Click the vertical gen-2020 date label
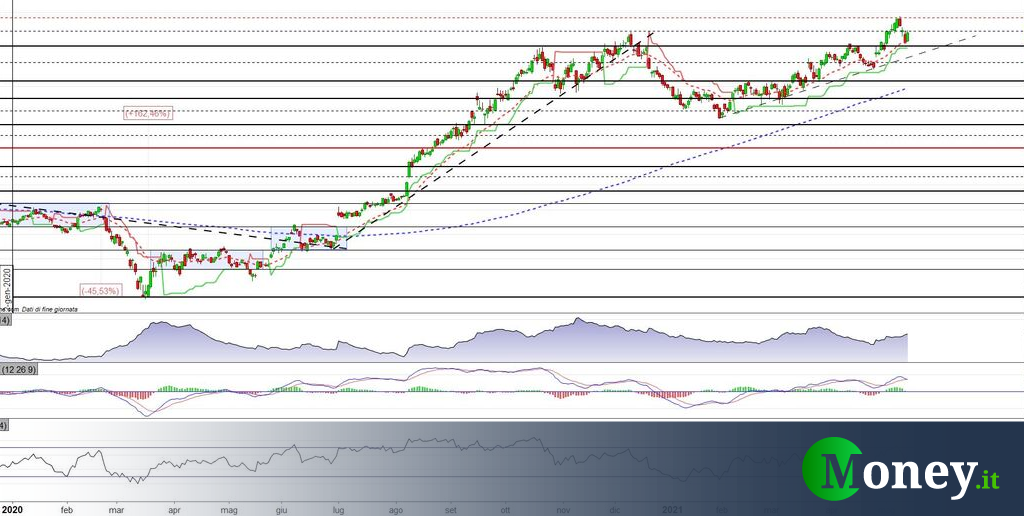 pos(8,287)
